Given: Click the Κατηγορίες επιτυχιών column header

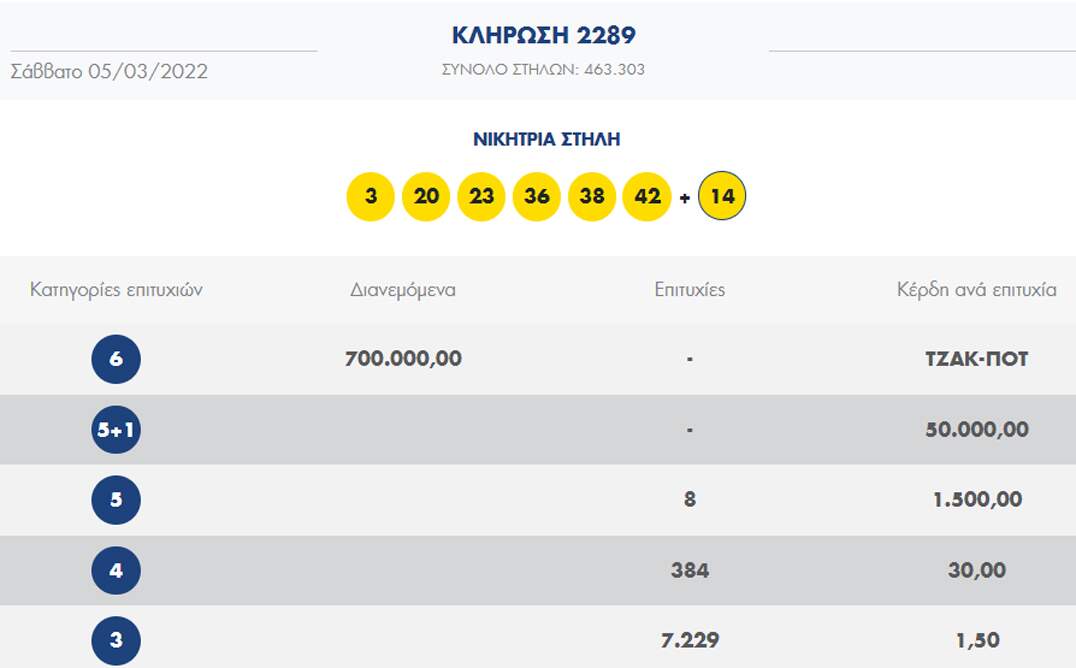Looking at the screenshot, I should pos(116,290).
